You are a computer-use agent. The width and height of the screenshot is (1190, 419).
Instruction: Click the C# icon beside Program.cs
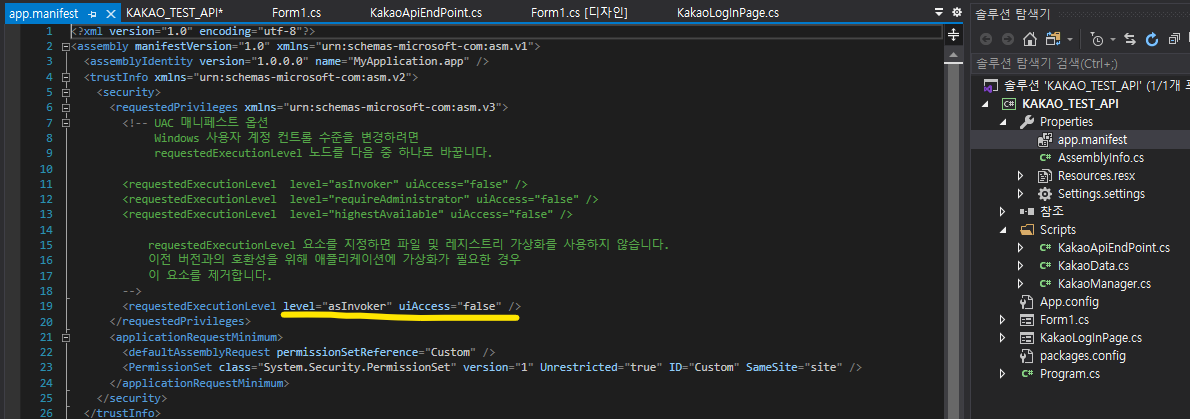1027,373
